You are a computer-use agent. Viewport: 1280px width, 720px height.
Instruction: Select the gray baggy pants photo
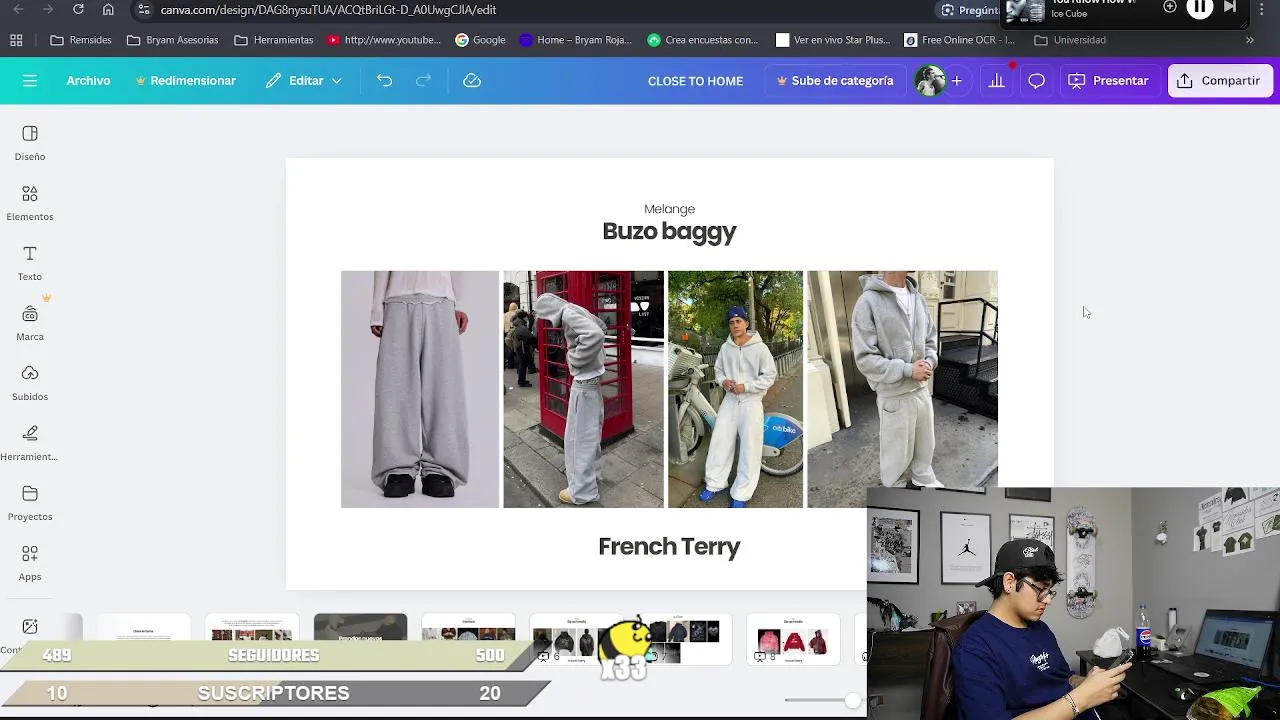click(x=420, y=389)
